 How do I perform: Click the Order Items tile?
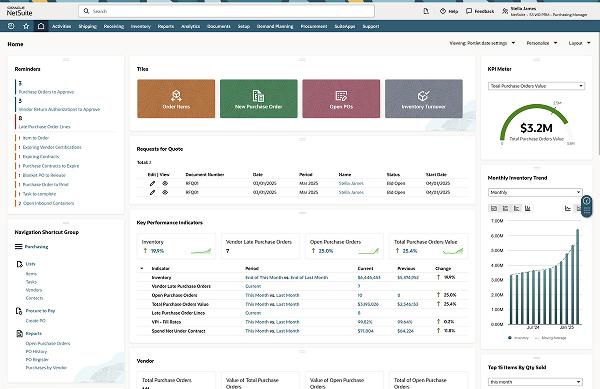pyautogui.click(x=176, y=99)
